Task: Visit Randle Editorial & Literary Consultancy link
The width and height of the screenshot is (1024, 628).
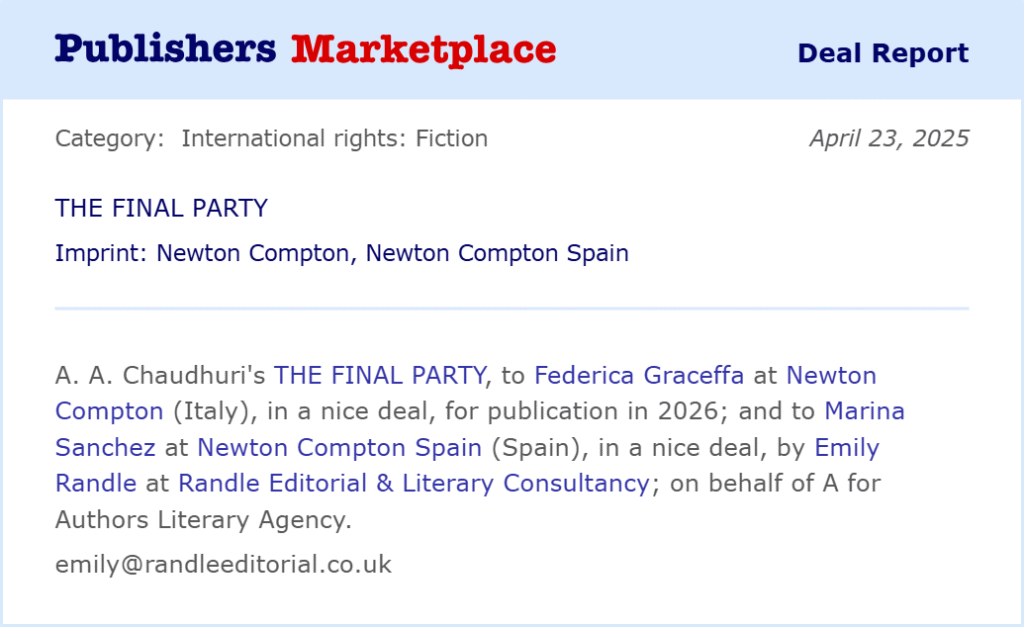Action: click(414, 484)
